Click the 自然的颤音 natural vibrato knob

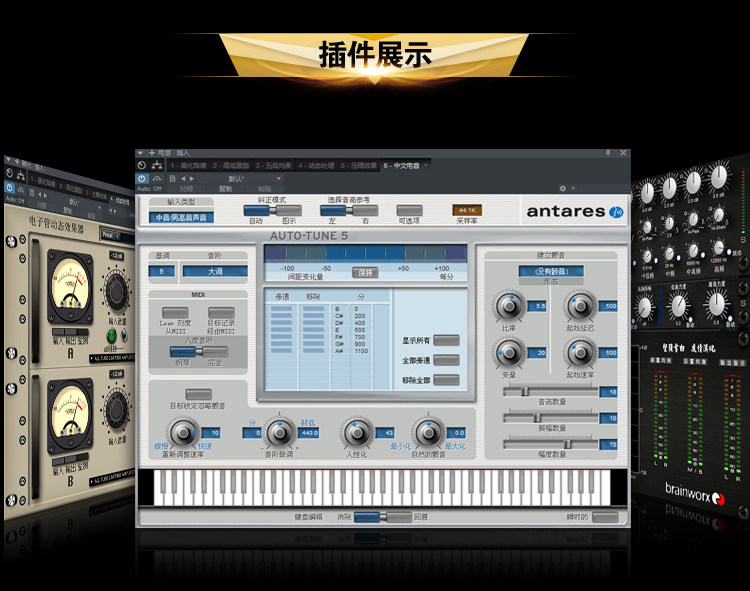(428, 433)
